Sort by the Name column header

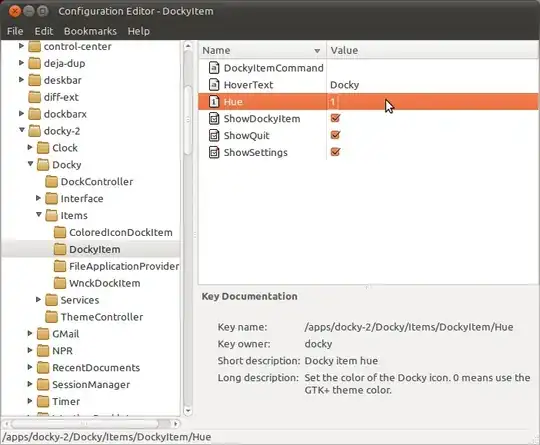262,50
